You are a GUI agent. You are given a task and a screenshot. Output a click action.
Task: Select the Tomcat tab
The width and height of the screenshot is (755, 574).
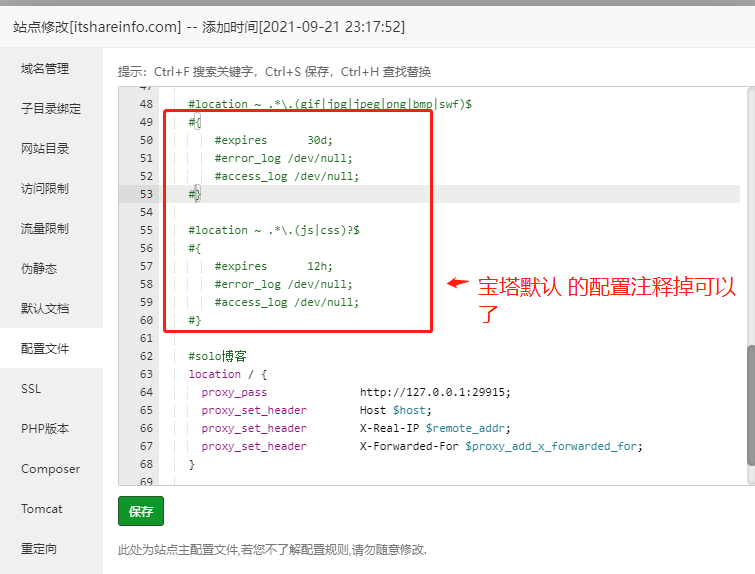(x=42, y=508)
